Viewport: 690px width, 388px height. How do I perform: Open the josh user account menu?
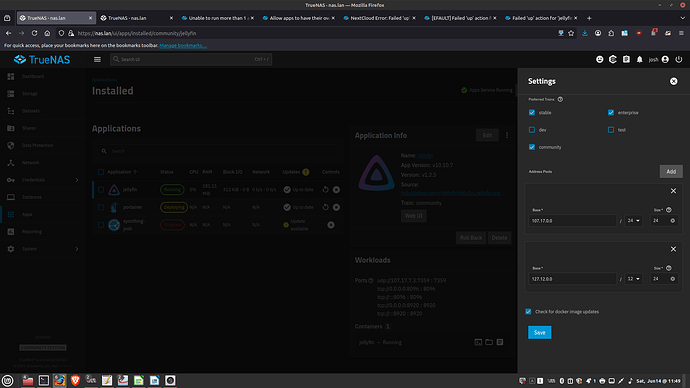pyautogui.click(x=659, y=59)
